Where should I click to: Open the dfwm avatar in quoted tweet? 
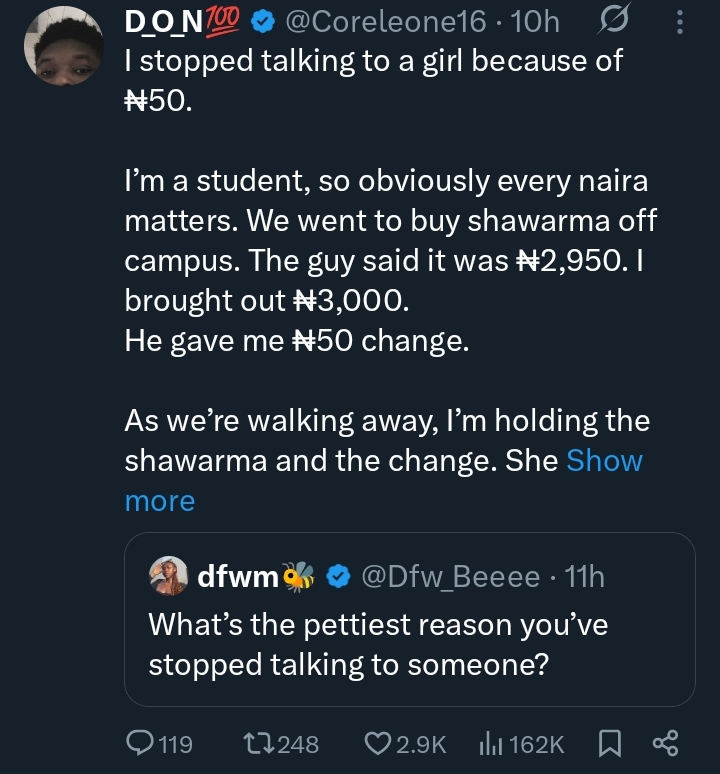(167, 576)
